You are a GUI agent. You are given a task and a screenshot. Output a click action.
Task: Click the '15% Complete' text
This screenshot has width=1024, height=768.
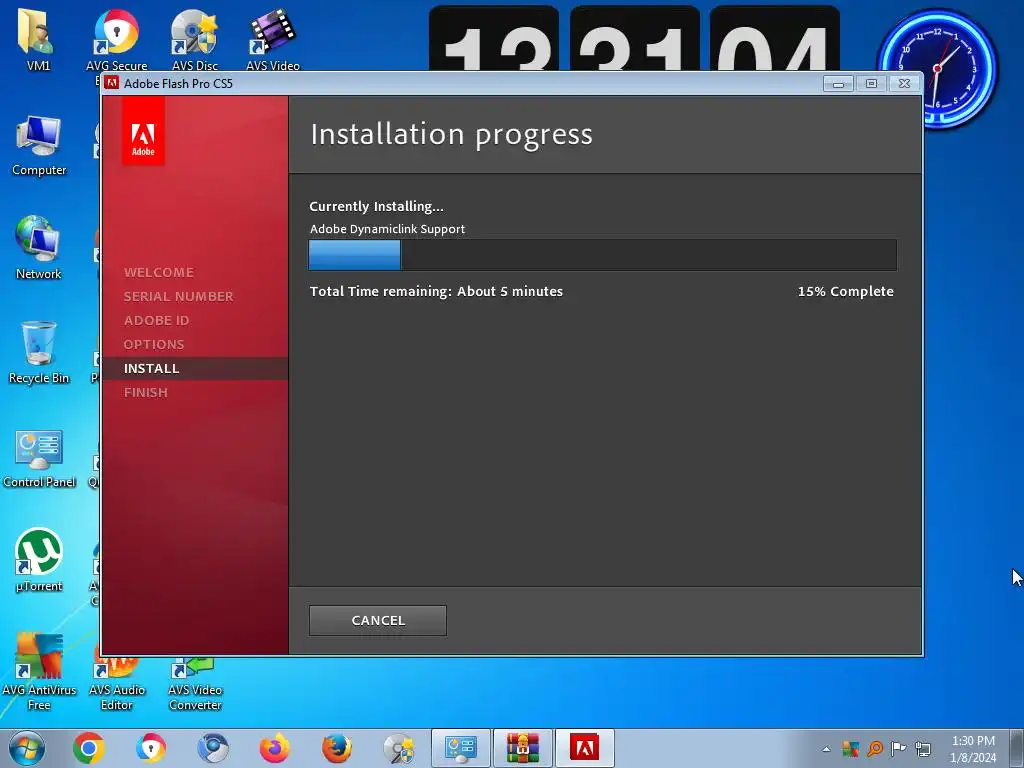coord(845,291)
